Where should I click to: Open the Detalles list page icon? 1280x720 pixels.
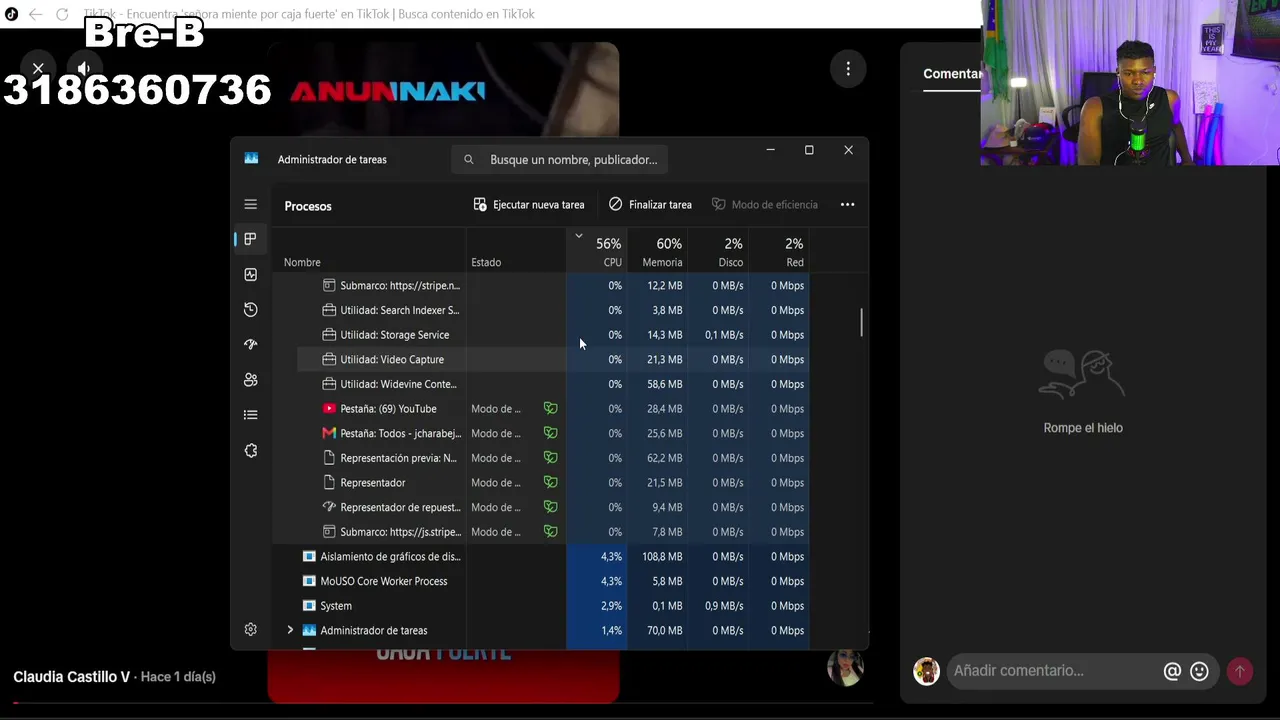pyautogui.click(x=250, y=415)
